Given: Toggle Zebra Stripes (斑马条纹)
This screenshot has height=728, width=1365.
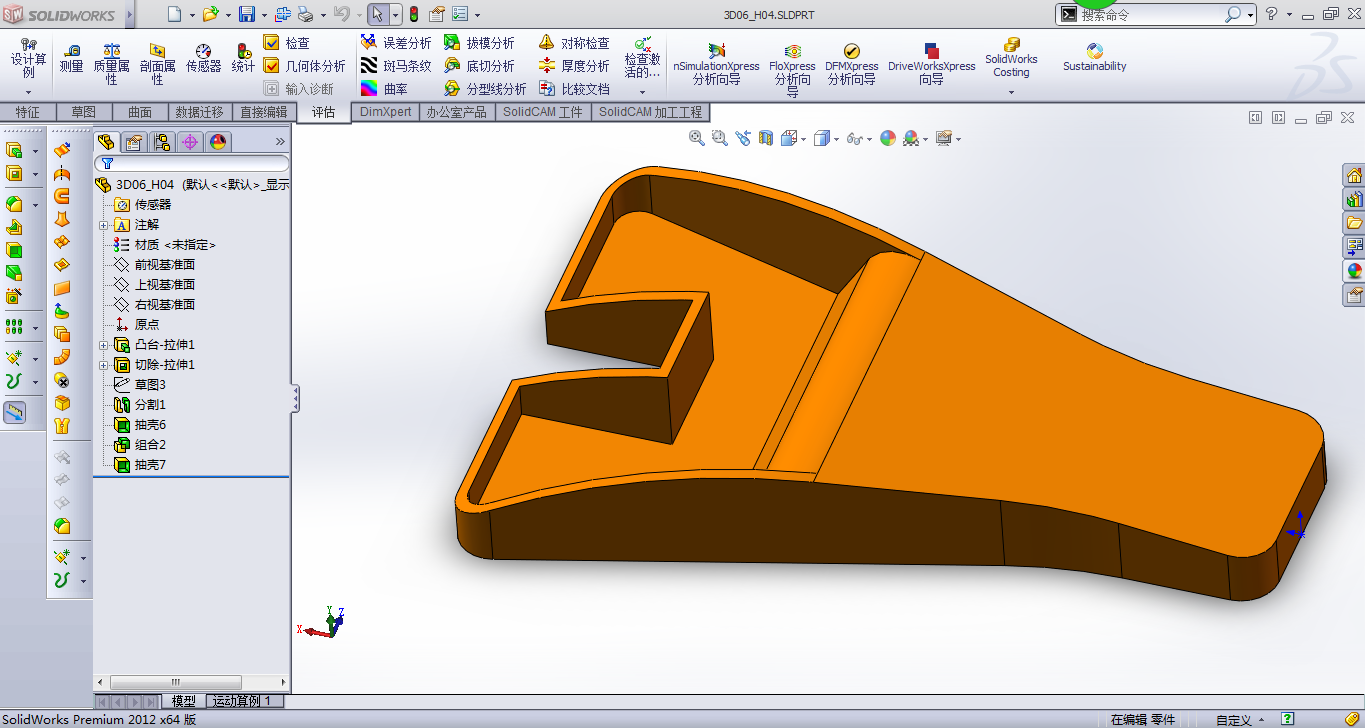Looking at the screenshot, I should [396, 66].
